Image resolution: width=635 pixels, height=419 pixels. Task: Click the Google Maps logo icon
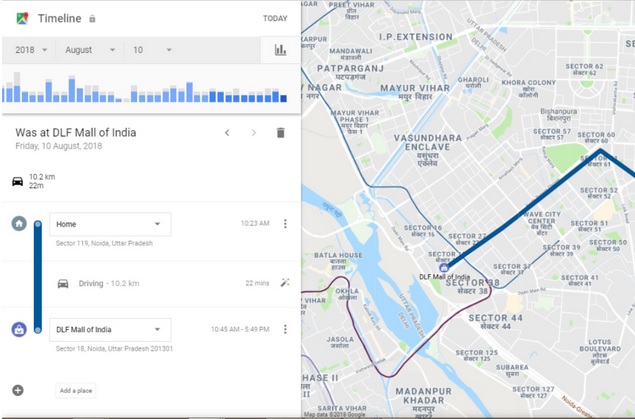(22, 18)
